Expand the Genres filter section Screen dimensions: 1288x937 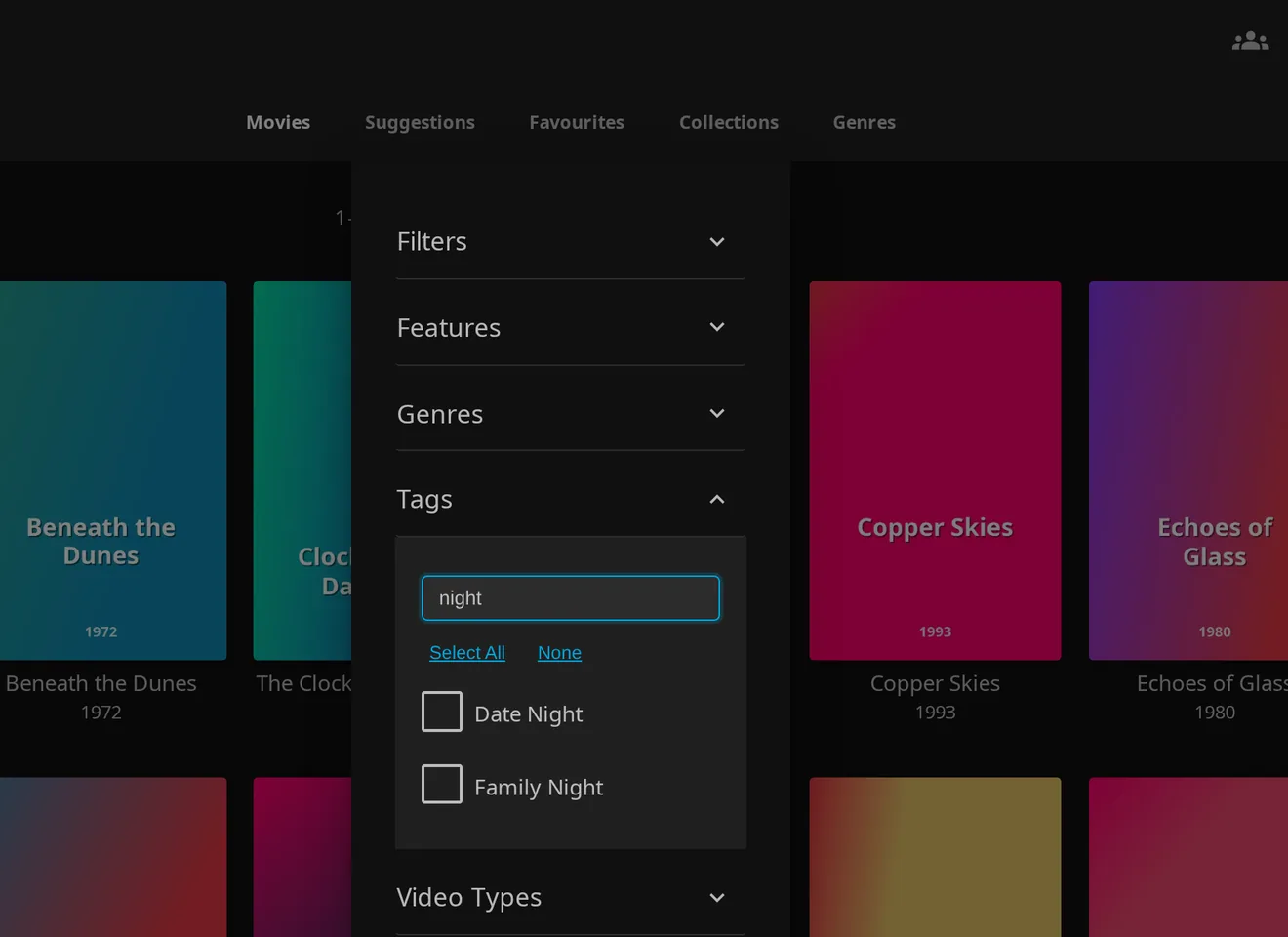pyautogui.click(x=571, y=413)
